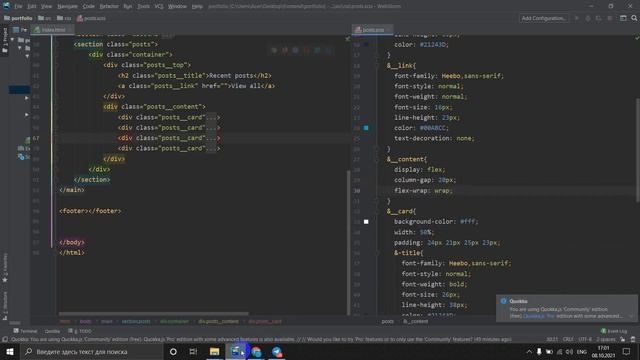Image resolution: width=640 pixels, height=360 pixels.
Task: Open File Explorer from taskbar
Action: (x=214, y=351)
